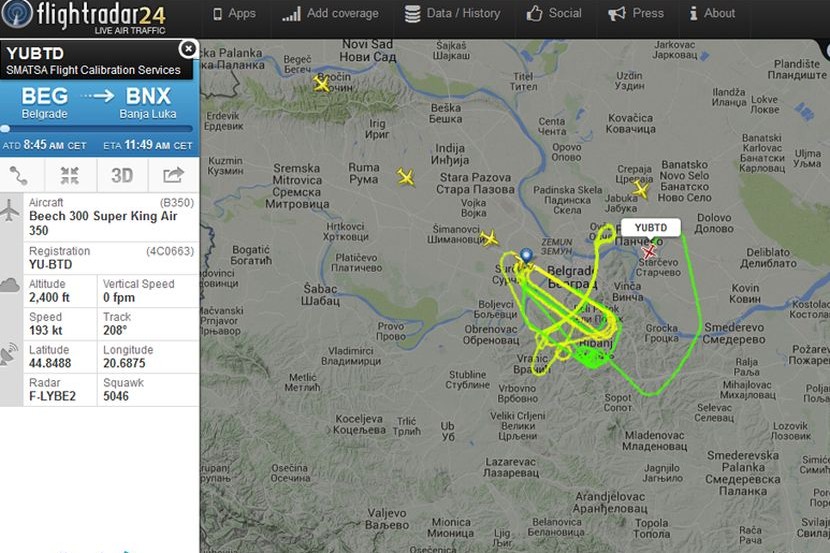Select the yellow aircraft near Crepaja
830x553 pixels.
[x=641, y=189]
